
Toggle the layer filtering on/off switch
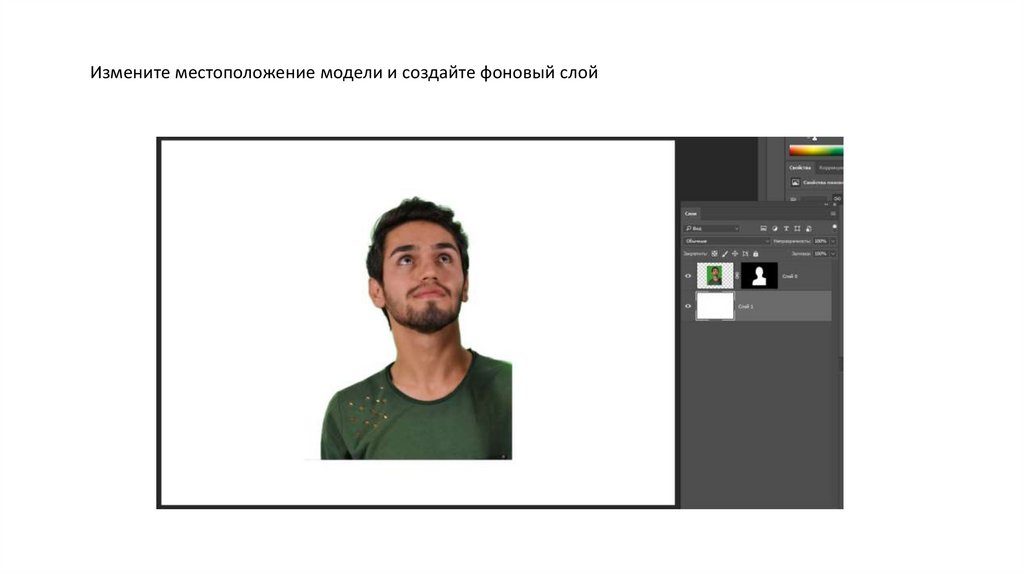(x=835, y=227)
